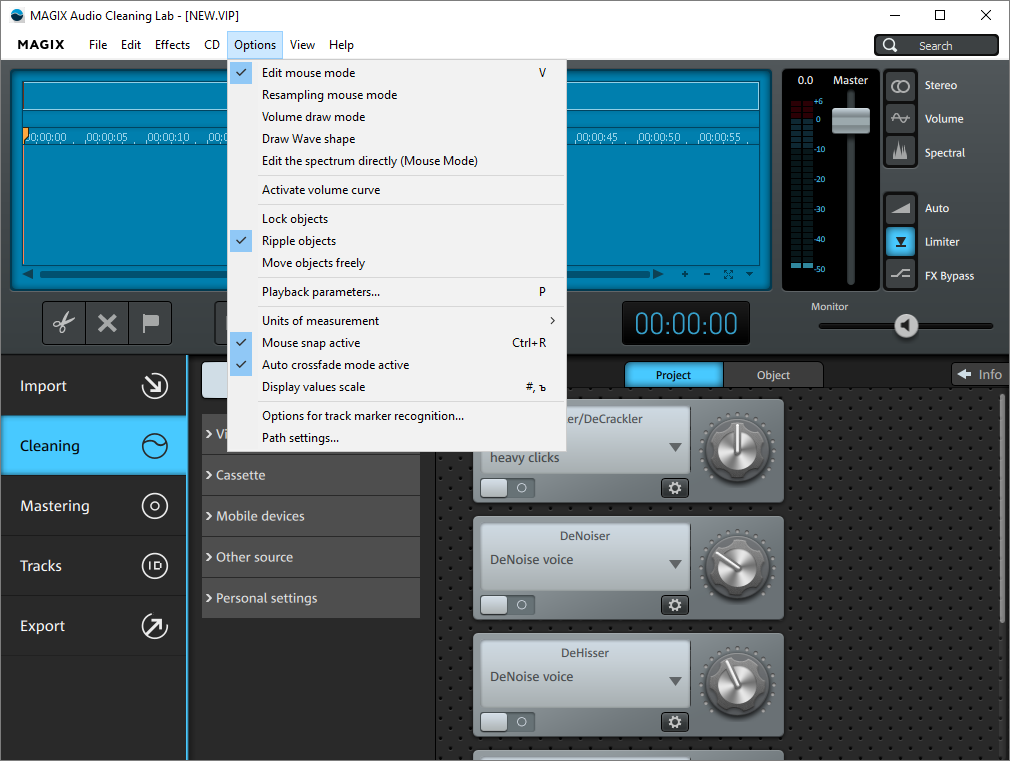Open the DeNoiser preset dropdown
Image resolution: width=1010 pixels, height=761 pixels.
point(674,564)
